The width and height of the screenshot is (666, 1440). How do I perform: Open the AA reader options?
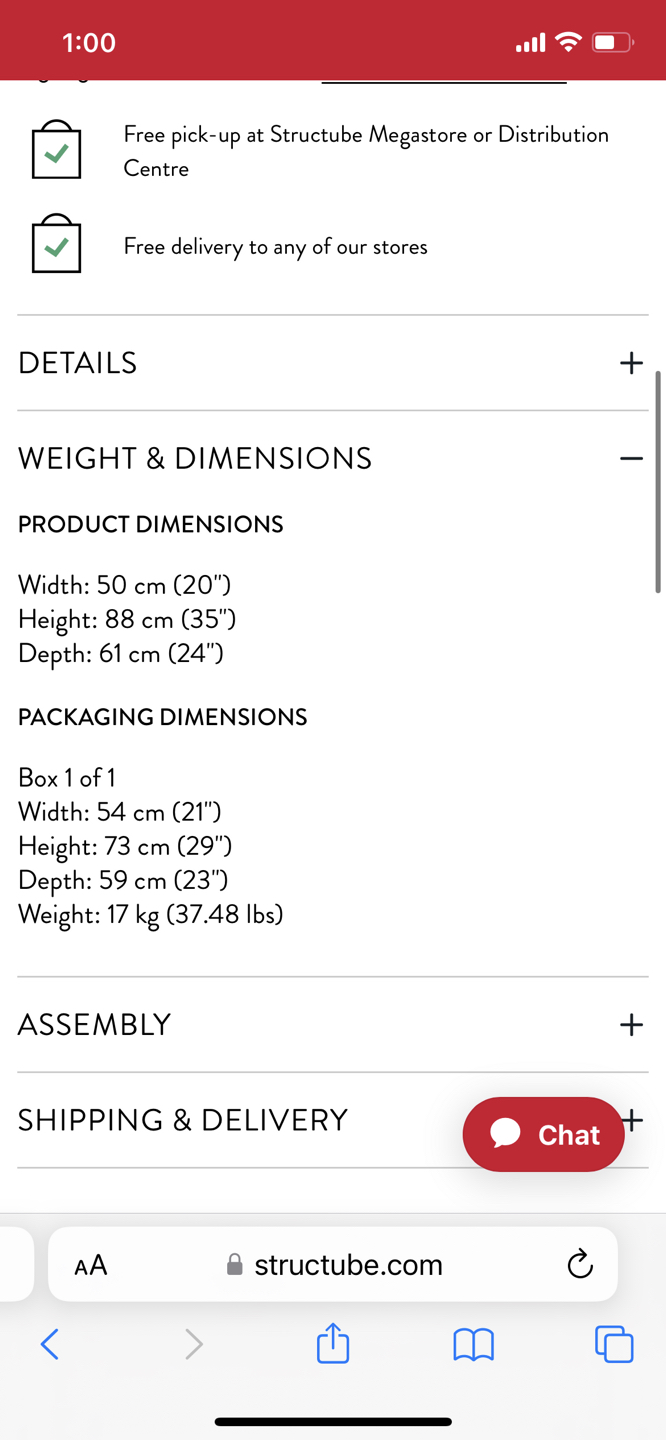[91, 1265]
